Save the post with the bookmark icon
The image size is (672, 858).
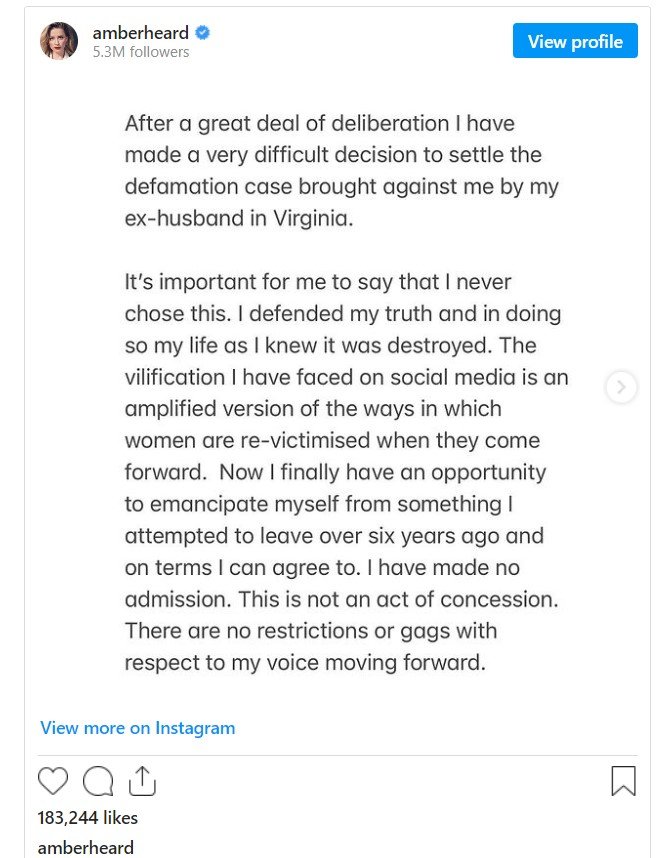623,781
